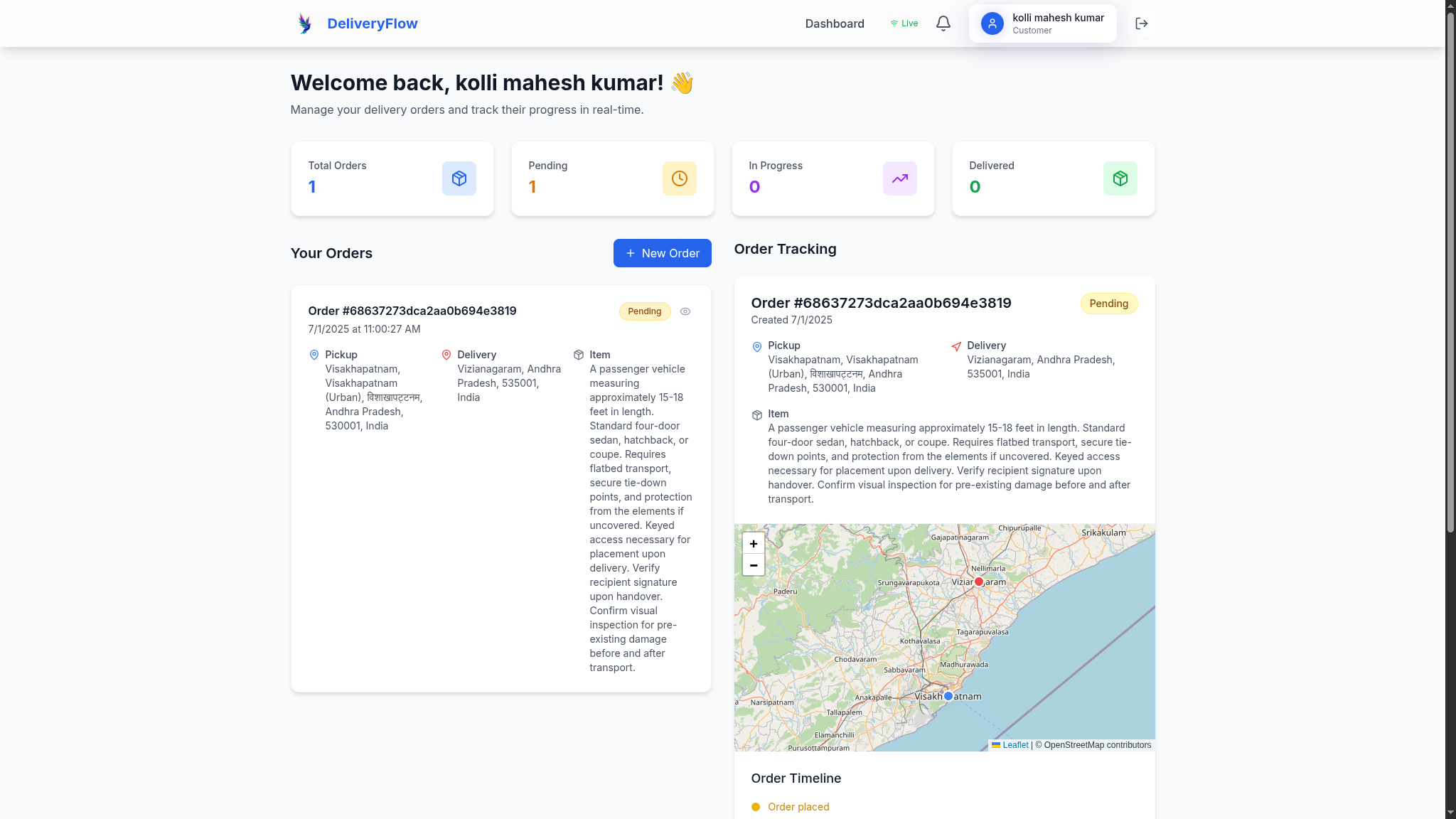Toggle order view with eye icon
This screenshot has height=819, width=1456.
[685, 311]
